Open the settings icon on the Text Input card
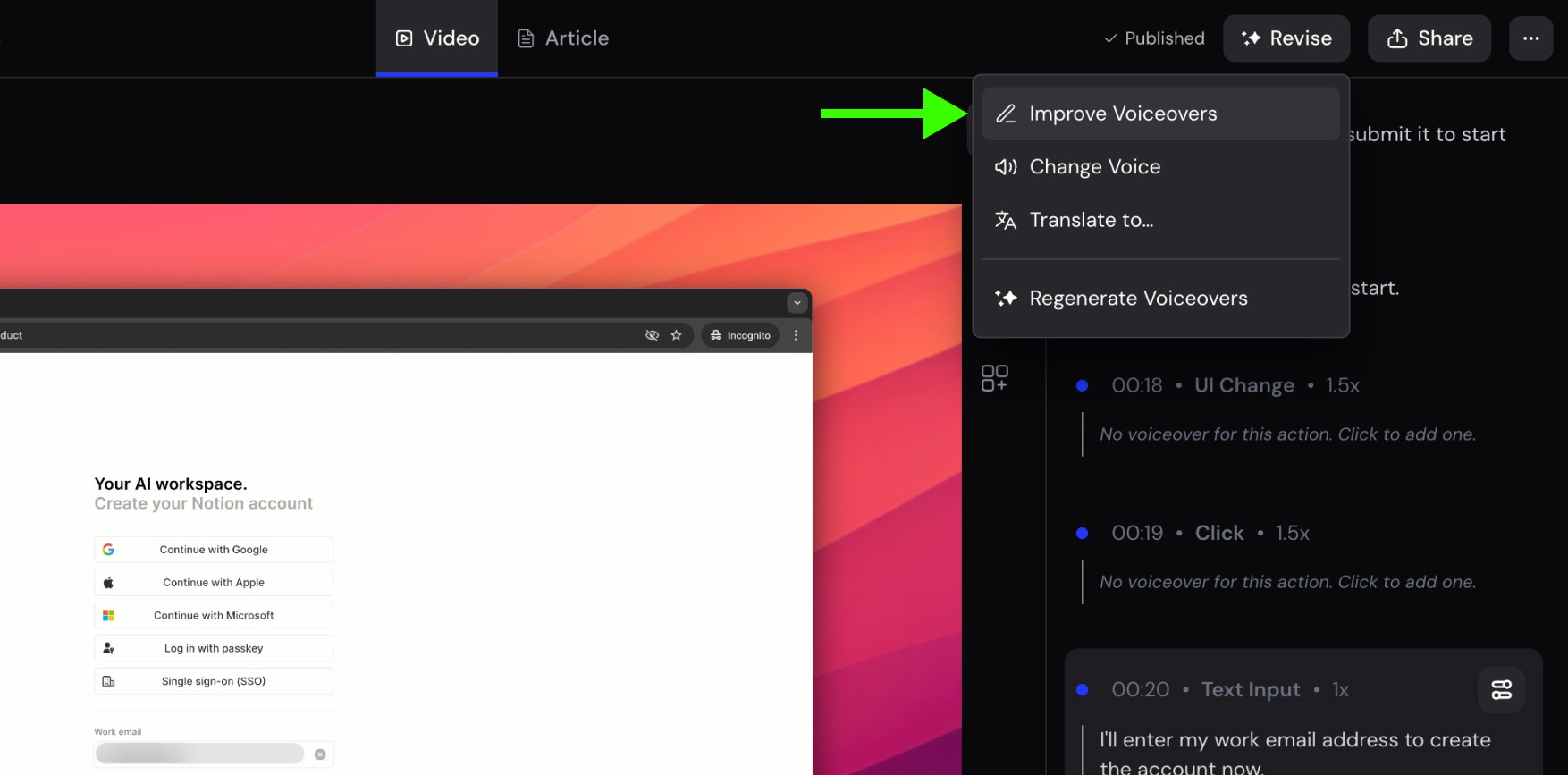1568x775 pixels. 1502,690
